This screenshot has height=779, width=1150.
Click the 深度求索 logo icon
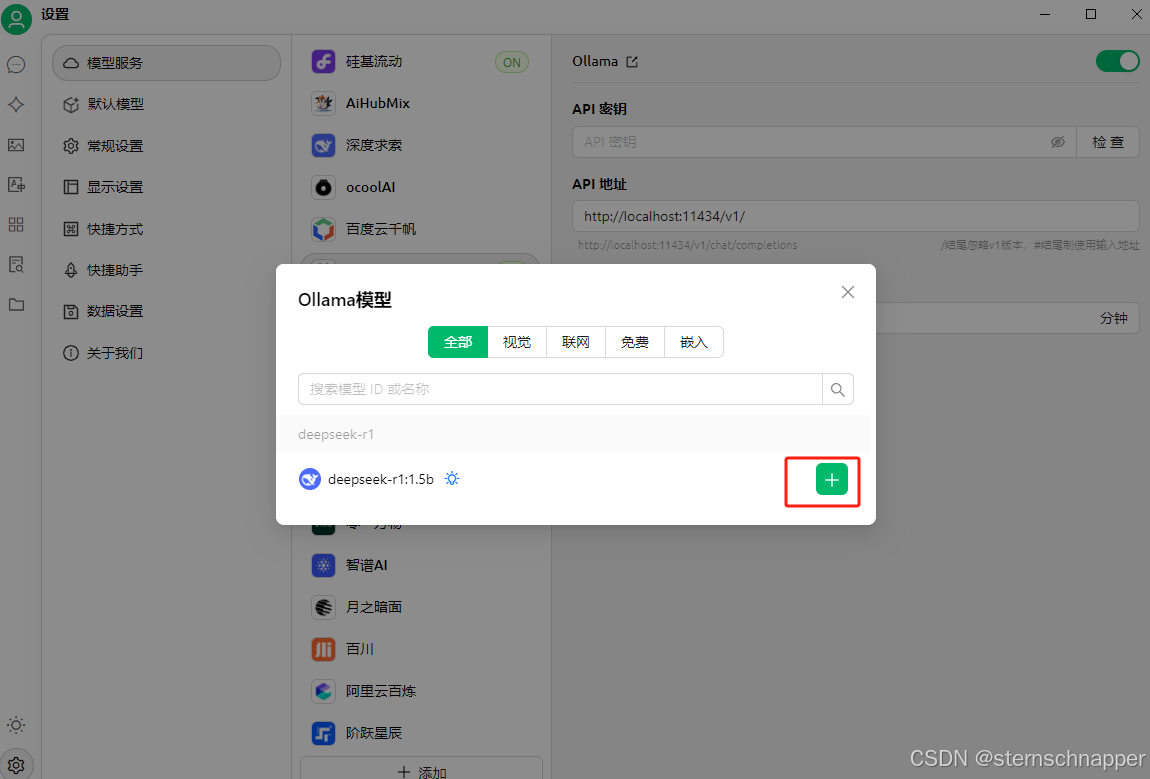(323, 145)
